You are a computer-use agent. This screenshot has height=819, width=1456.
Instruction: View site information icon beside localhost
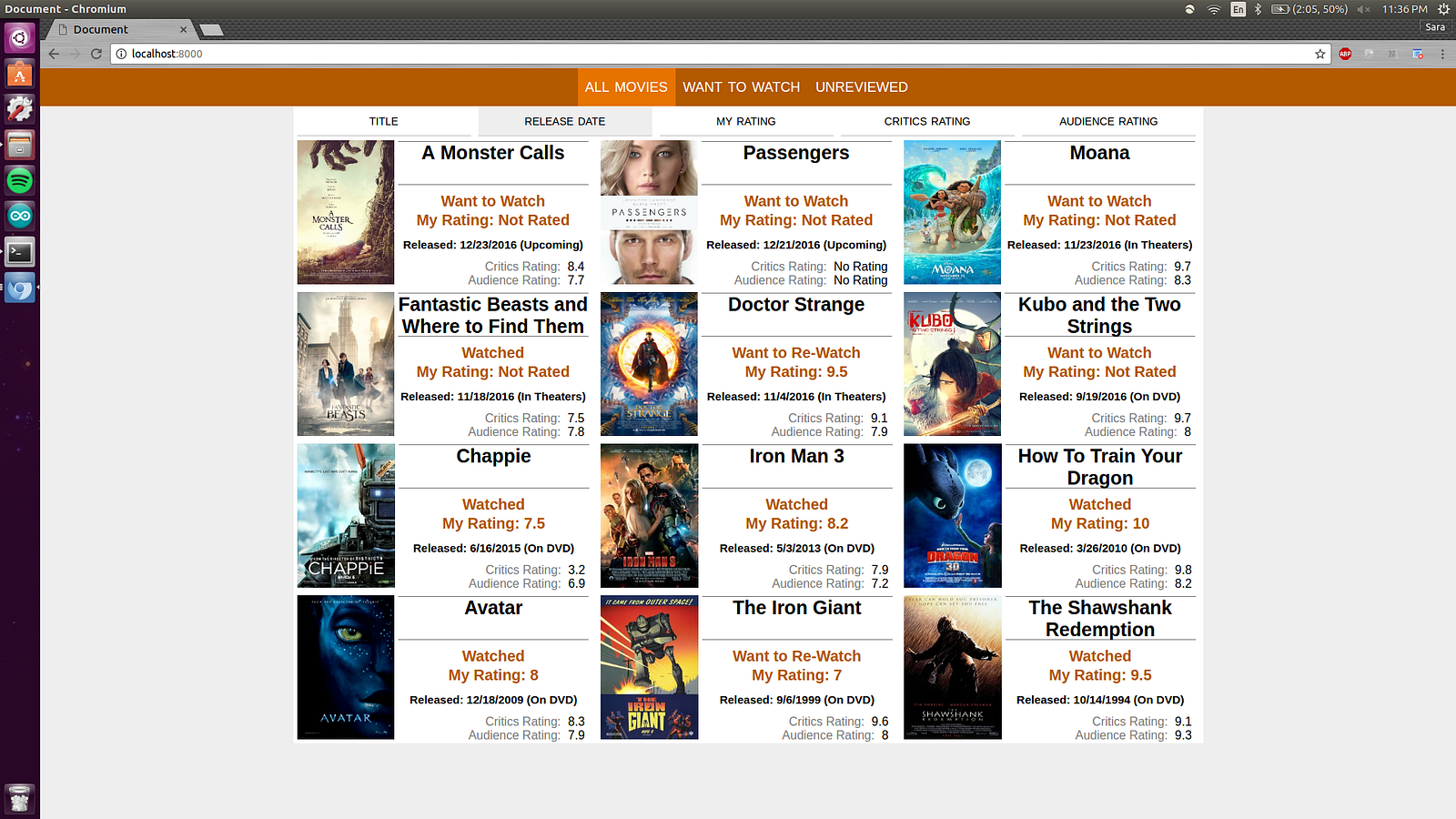click(121, 54)
